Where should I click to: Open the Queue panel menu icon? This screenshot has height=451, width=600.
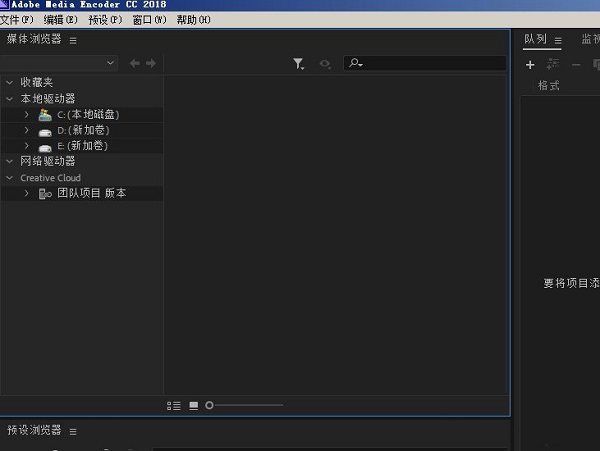tap(558, 41)
